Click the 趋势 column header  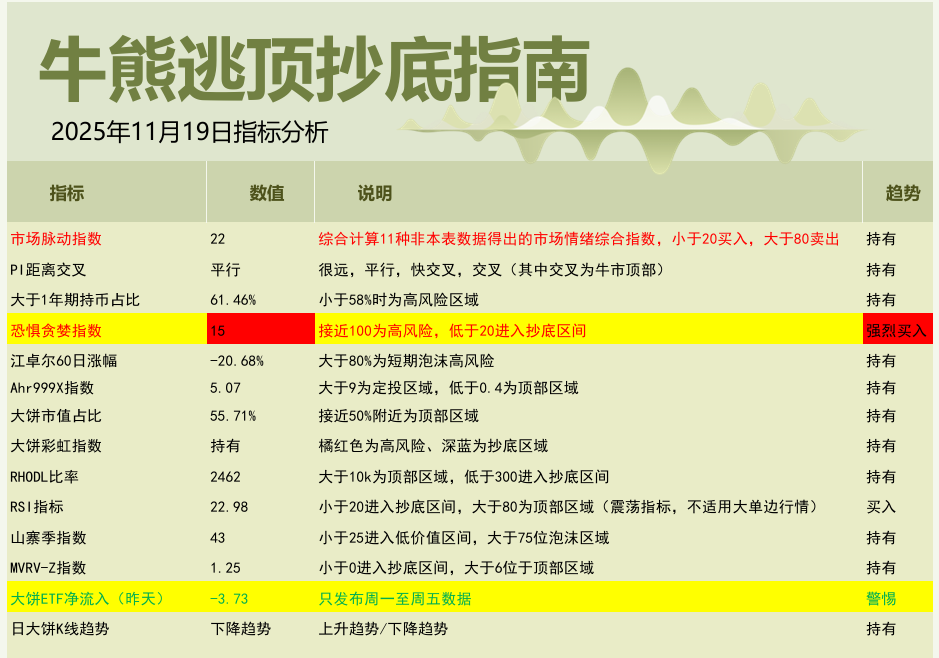coord(902,193)
